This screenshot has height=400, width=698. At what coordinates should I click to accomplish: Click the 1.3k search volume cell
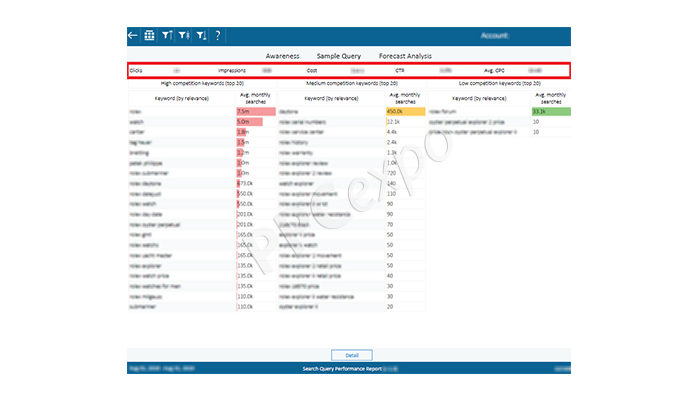coord(406,153)
